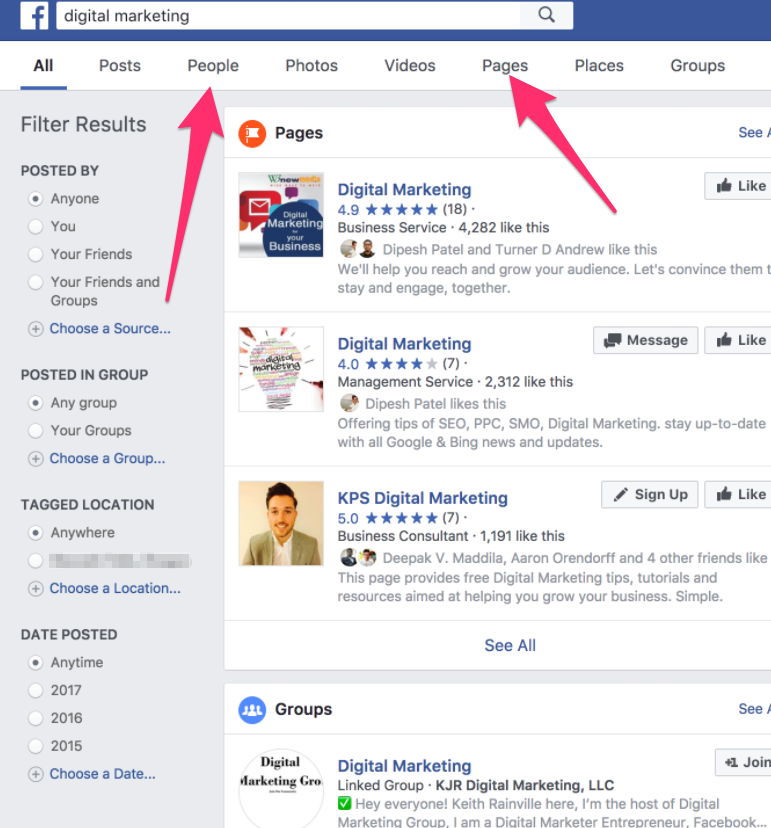Switch to the Videos tab
Screen dimensions: 771x828
coord(410,65)
